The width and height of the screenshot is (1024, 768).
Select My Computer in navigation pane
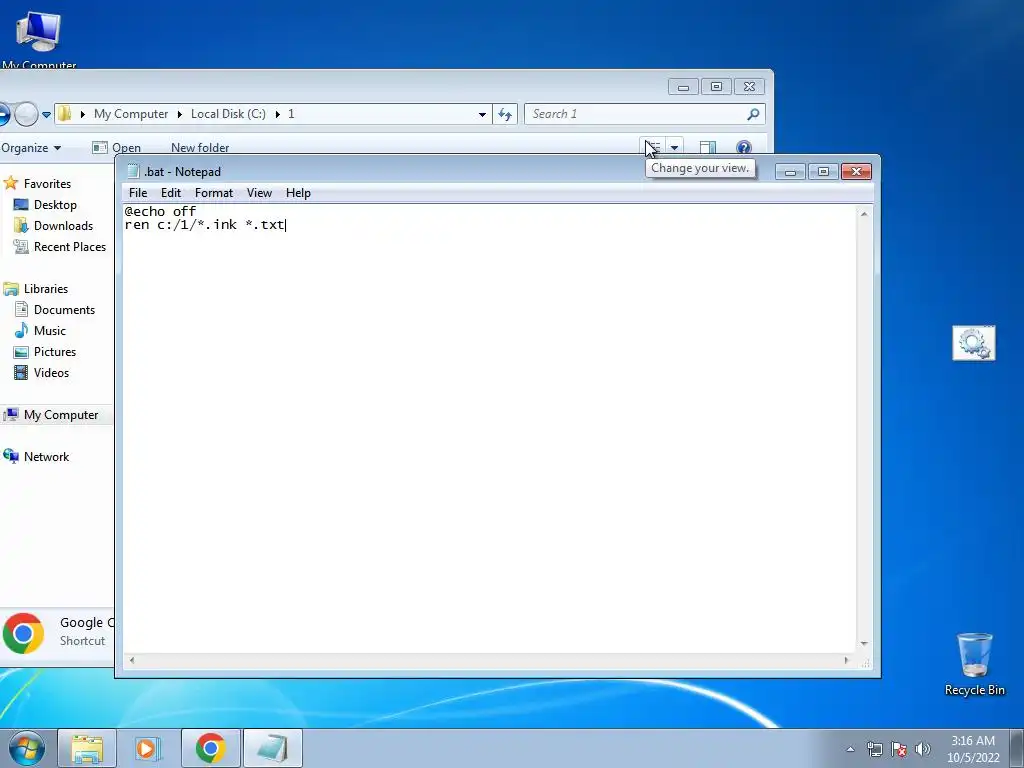tap(61, 415)
